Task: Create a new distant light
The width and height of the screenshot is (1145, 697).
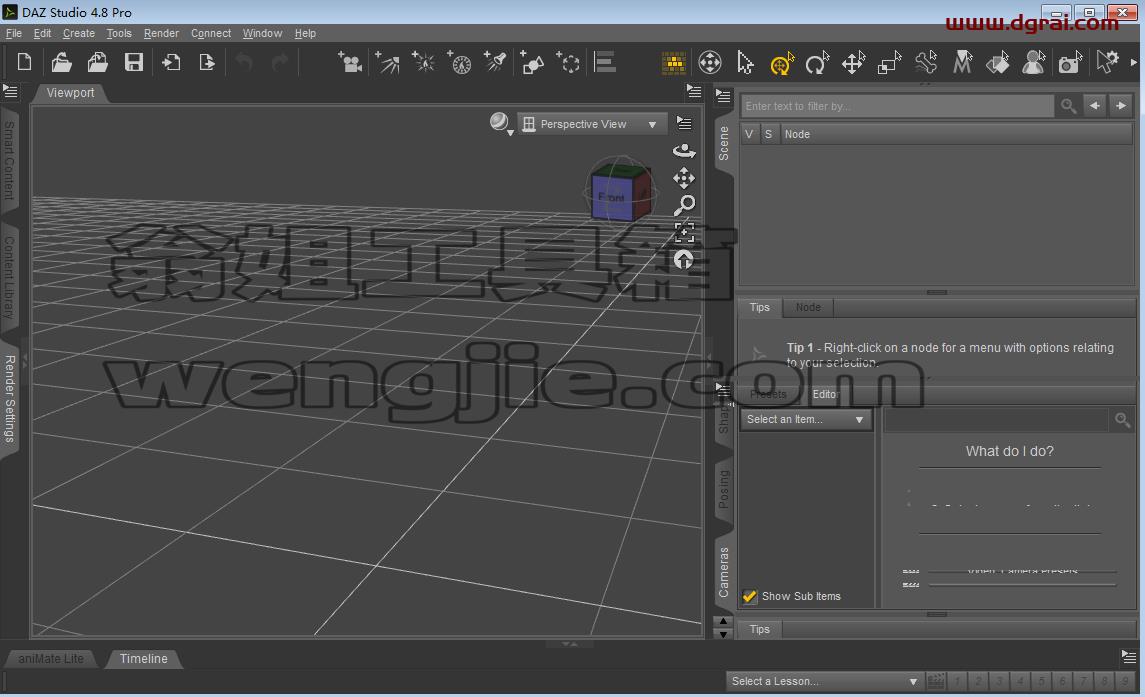Action: (x=387, y=63)
